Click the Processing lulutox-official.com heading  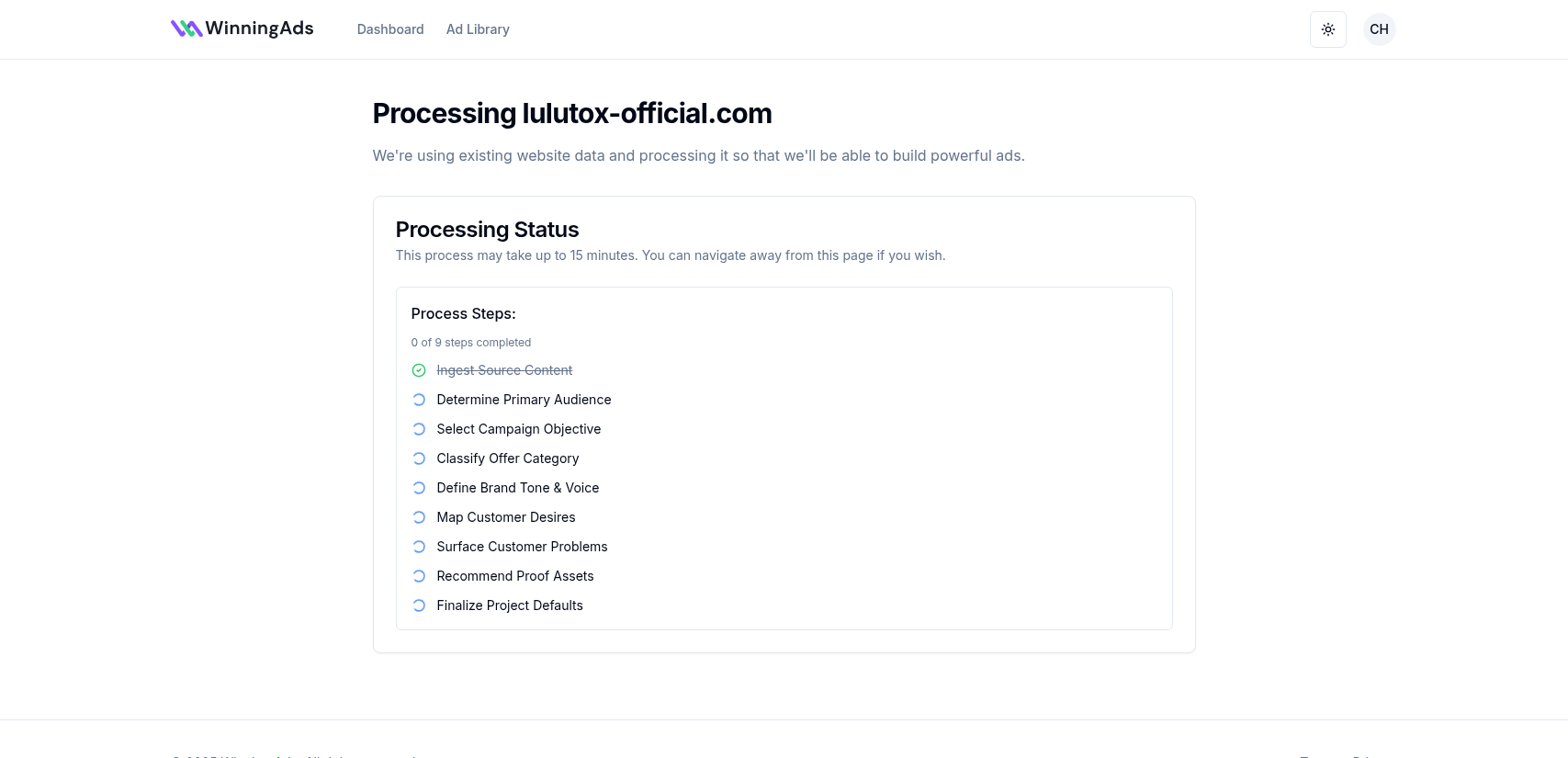pos(572,113)
